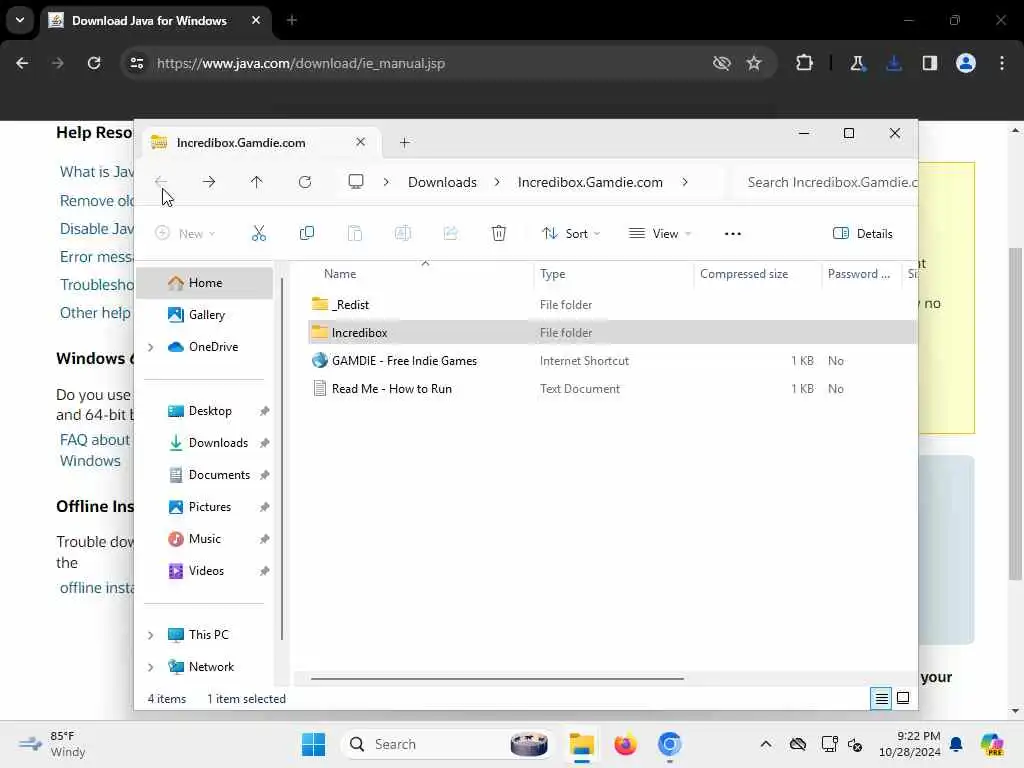This screenshot has height=768, width=1024.
Task: Open browser Extensions puzzle icon
Action: pyautogui.click(x=804, y=63)
